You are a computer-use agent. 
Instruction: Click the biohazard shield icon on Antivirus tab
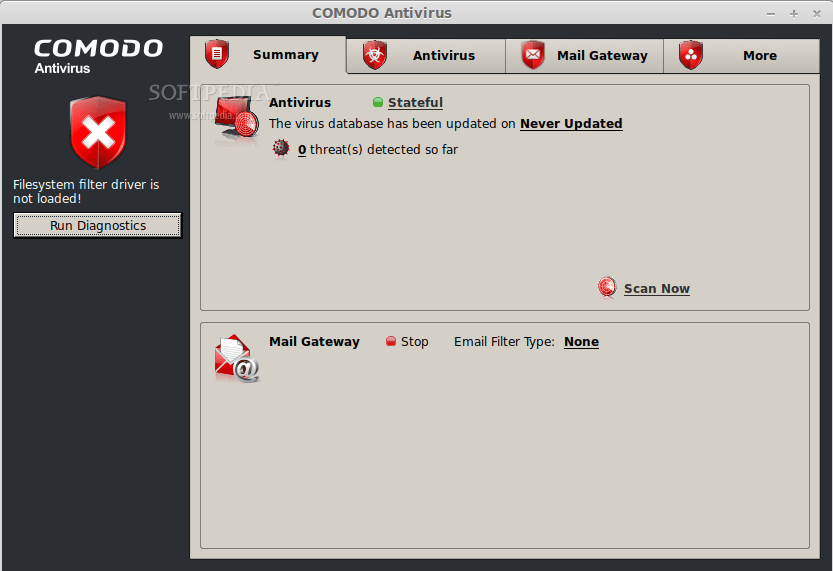(375, 55)
